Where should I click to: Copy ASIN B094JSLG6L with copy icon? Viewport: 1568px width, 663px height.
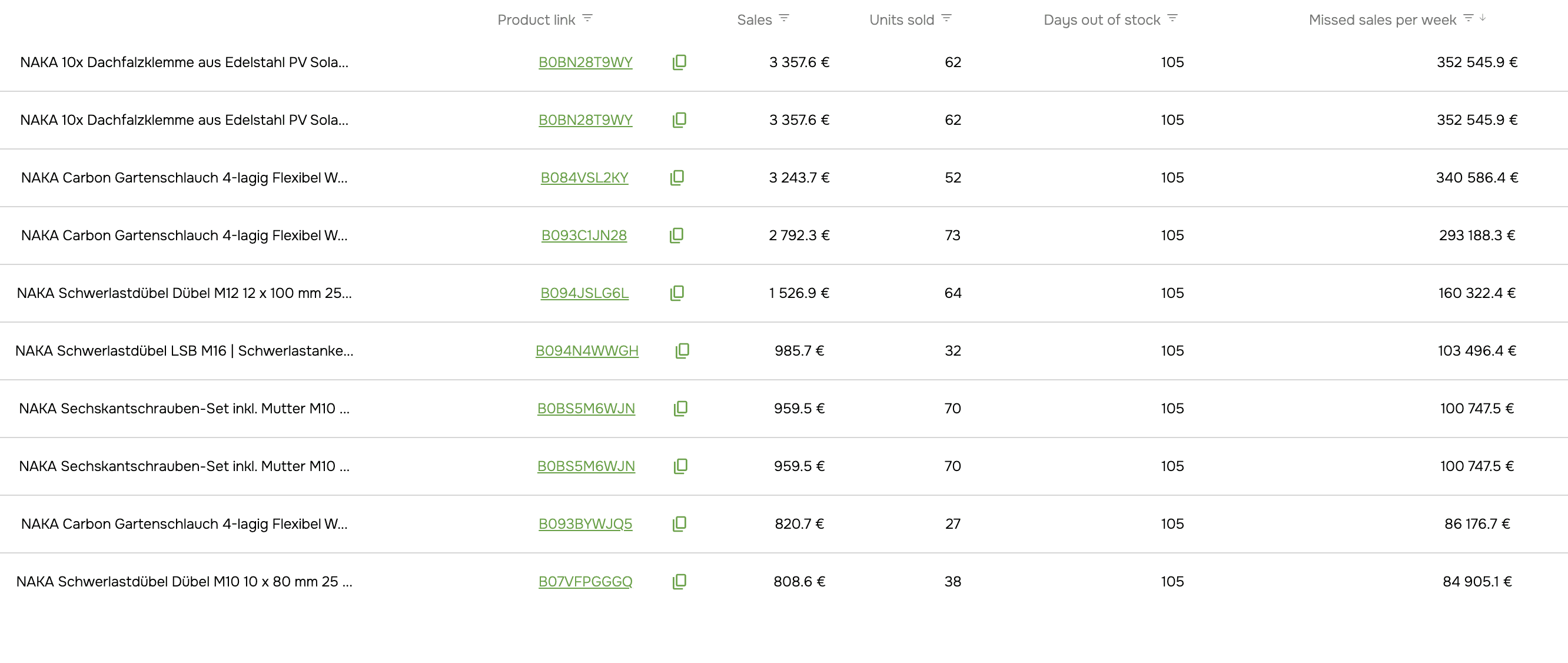point(677,293)
